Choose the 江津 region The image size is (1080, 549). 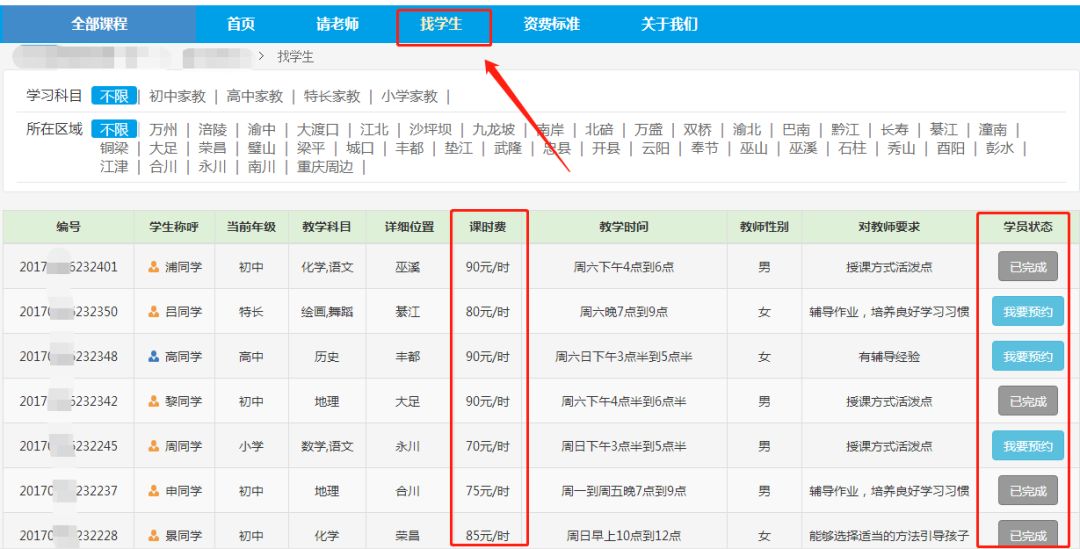point(114,167)
